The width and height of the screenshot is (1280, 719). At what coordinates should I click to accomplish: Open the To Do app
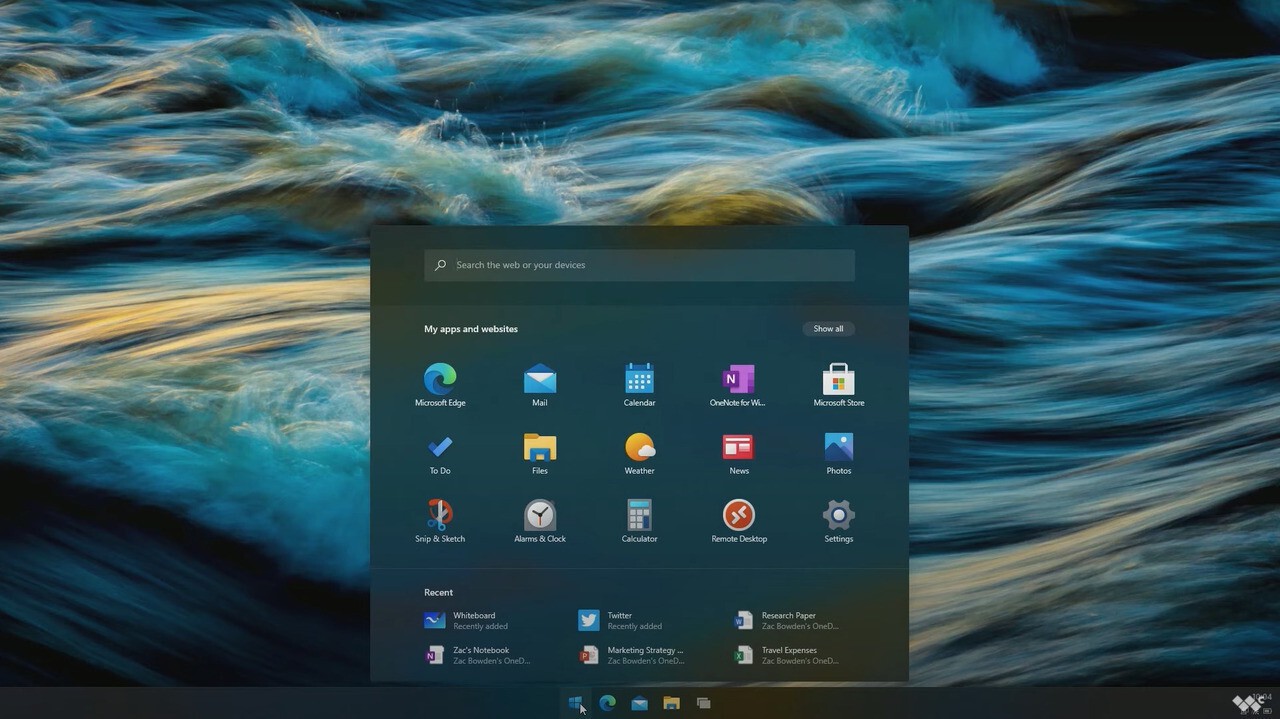pos(440,453)
